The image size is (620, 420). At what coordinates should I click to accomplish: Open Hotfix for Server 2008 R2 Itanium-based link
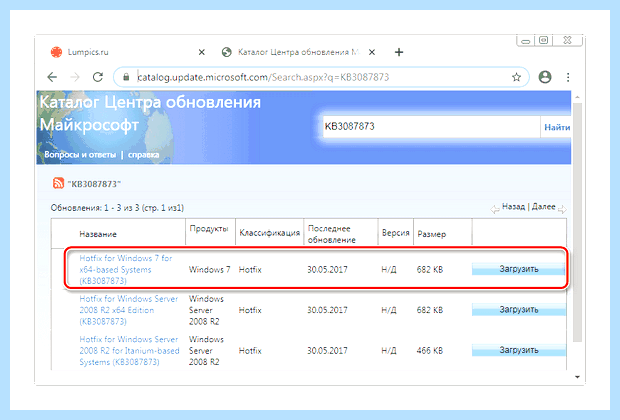pos(129,351)
